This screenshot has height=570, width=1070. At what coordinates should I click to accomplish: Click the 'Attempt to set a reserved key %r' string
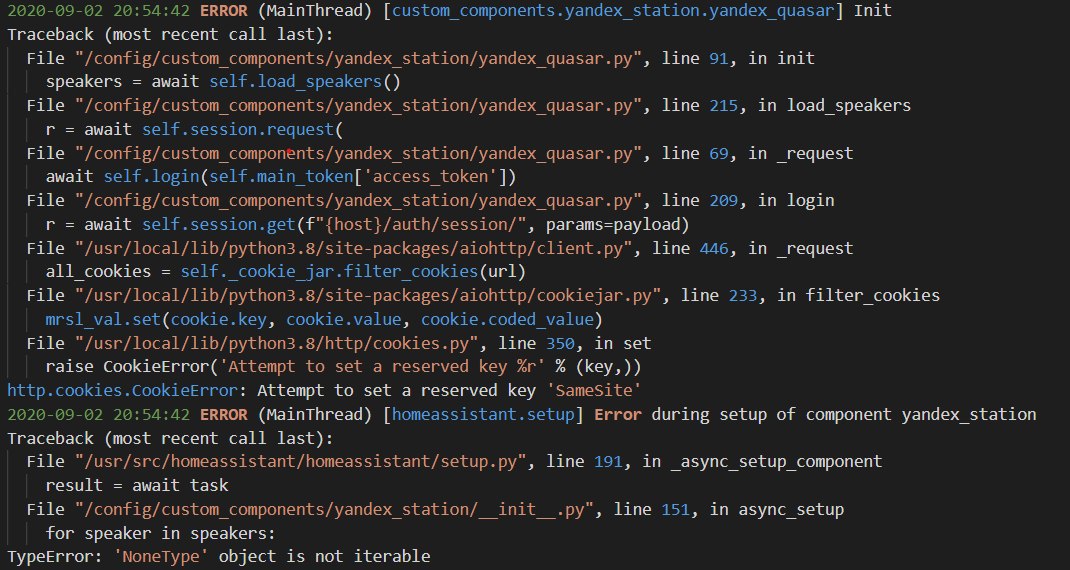pyautogui.click(x=382, y=367)
